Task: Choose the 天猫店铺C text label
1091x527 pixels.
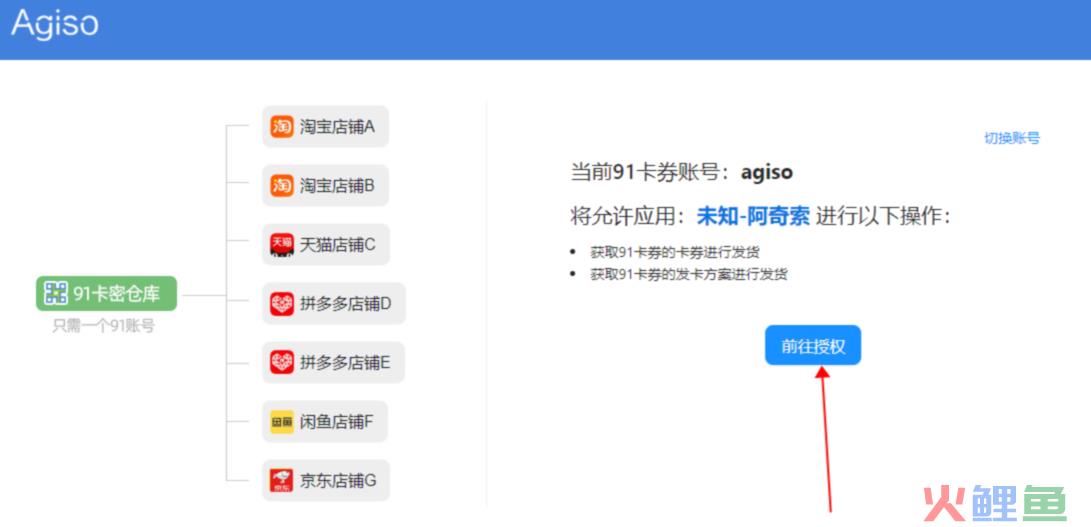Action: click(x=338, y=244)
